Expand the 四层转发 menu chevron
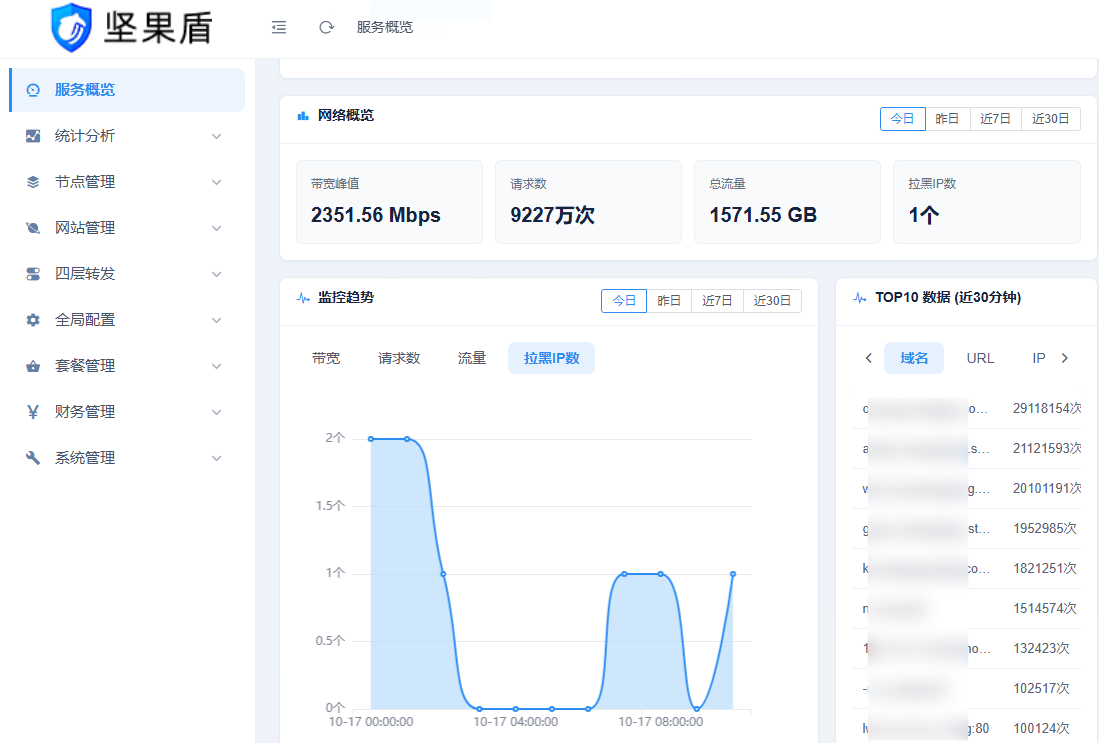This screenshot has width=1099, height=743. click(217, 274)
